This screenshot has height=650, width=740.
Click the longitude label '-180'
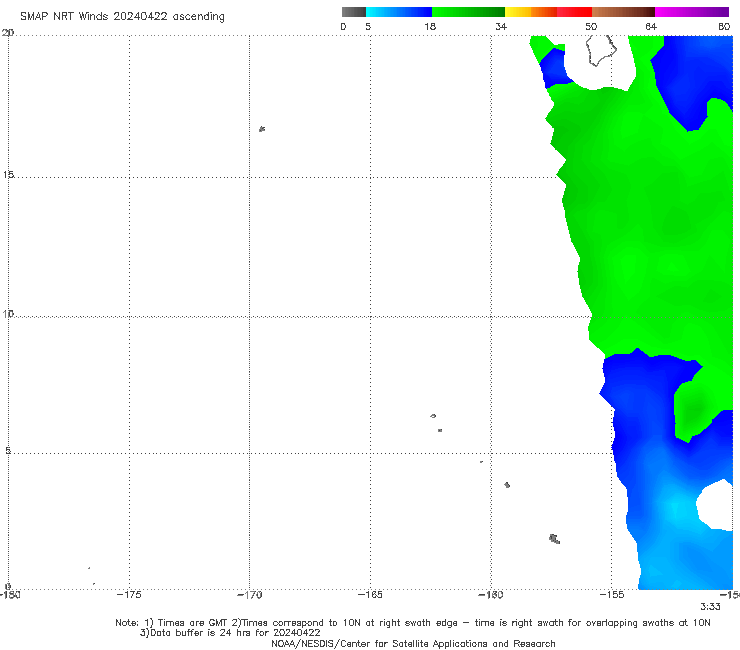click(10, 595)
